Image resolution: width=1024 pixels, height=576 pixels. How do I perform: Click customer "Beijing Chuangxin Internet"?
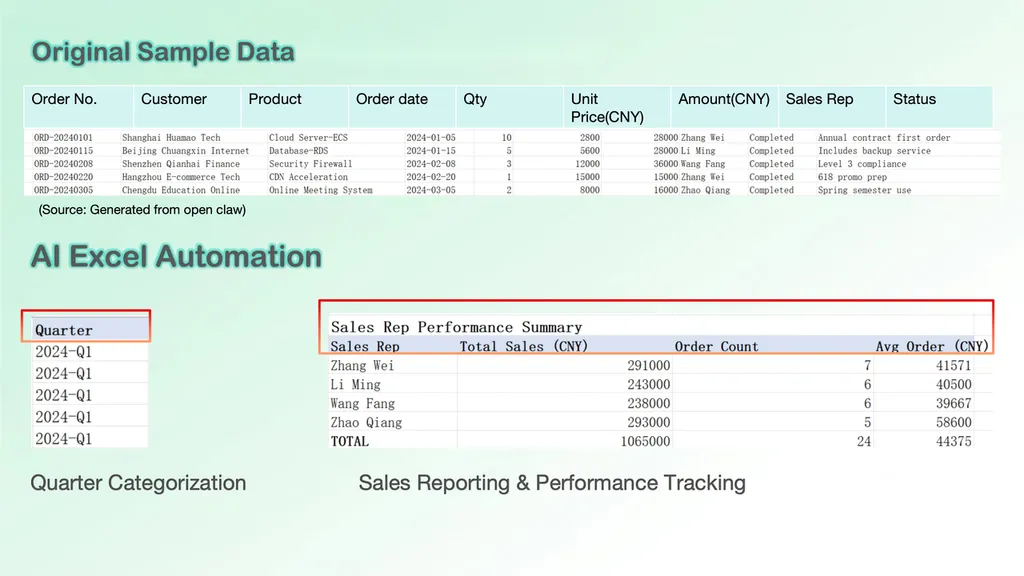(185, 151)
